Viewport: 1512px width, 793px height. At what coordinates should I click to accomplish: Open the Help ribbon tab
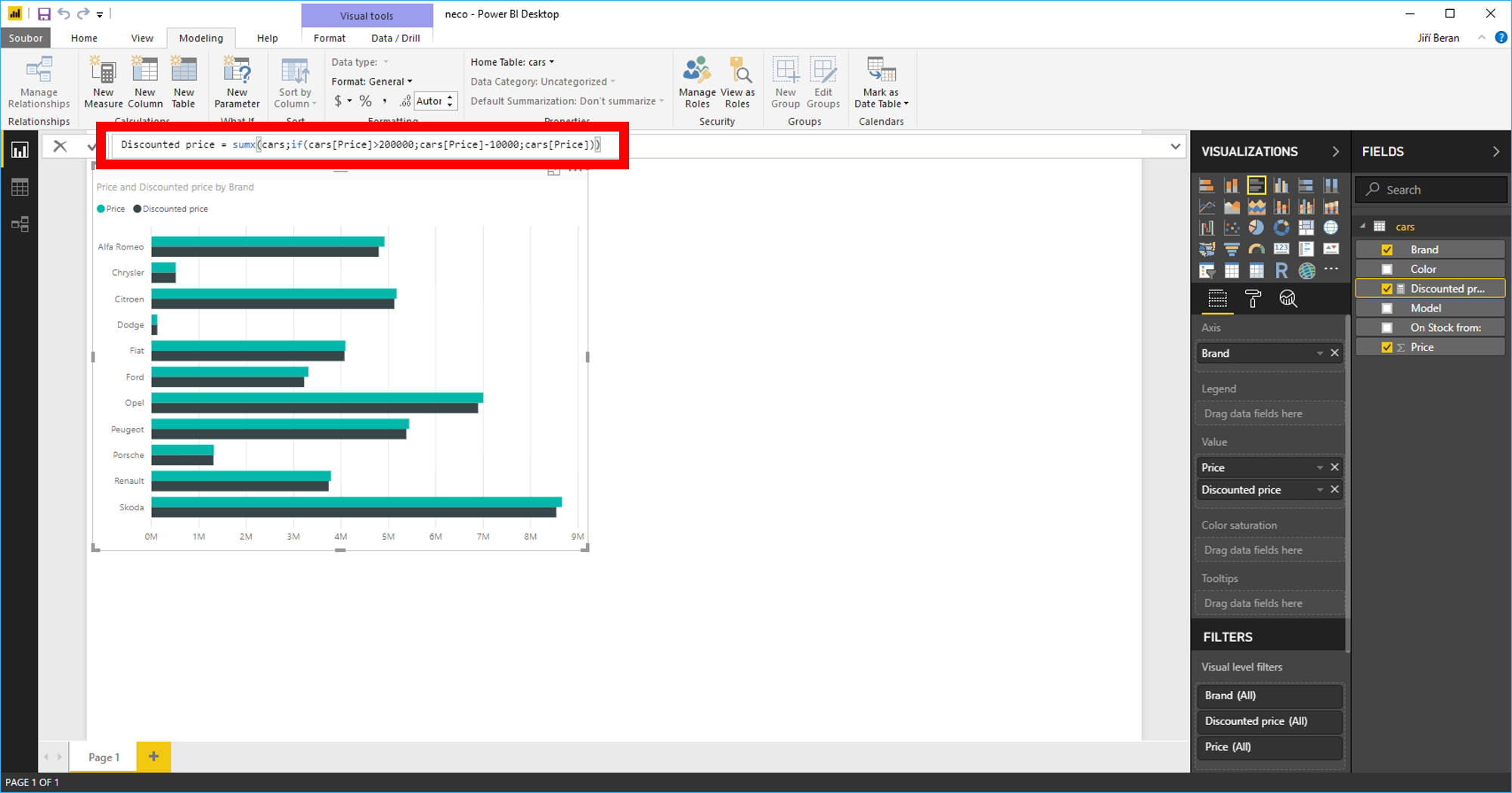tap(268, 38)
